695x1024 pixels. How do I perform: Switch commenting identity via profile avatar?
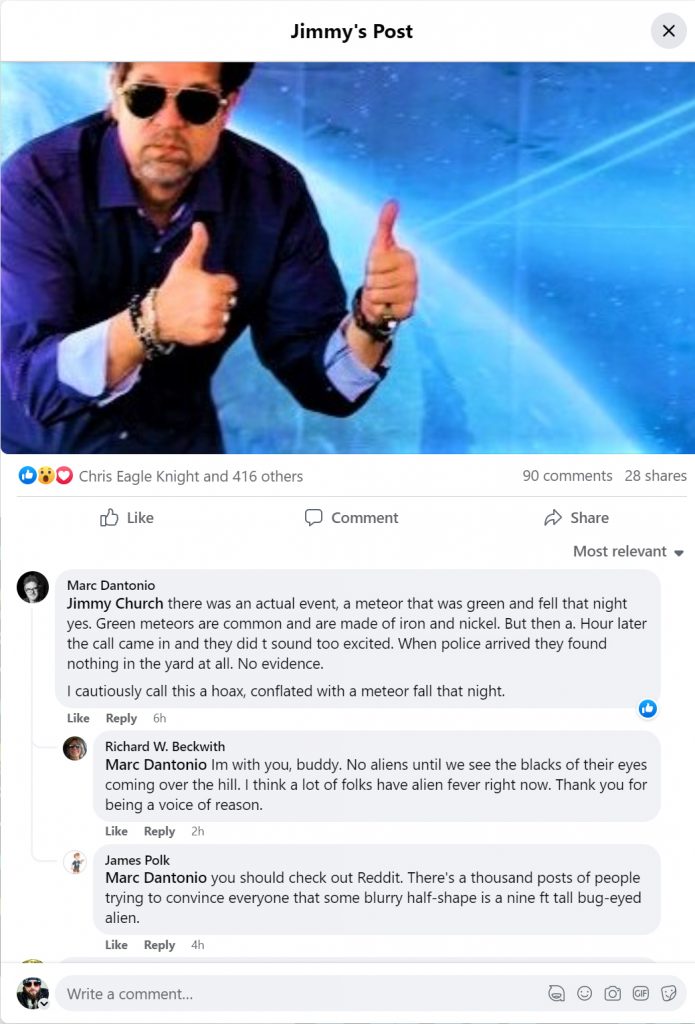pos(33,993)
